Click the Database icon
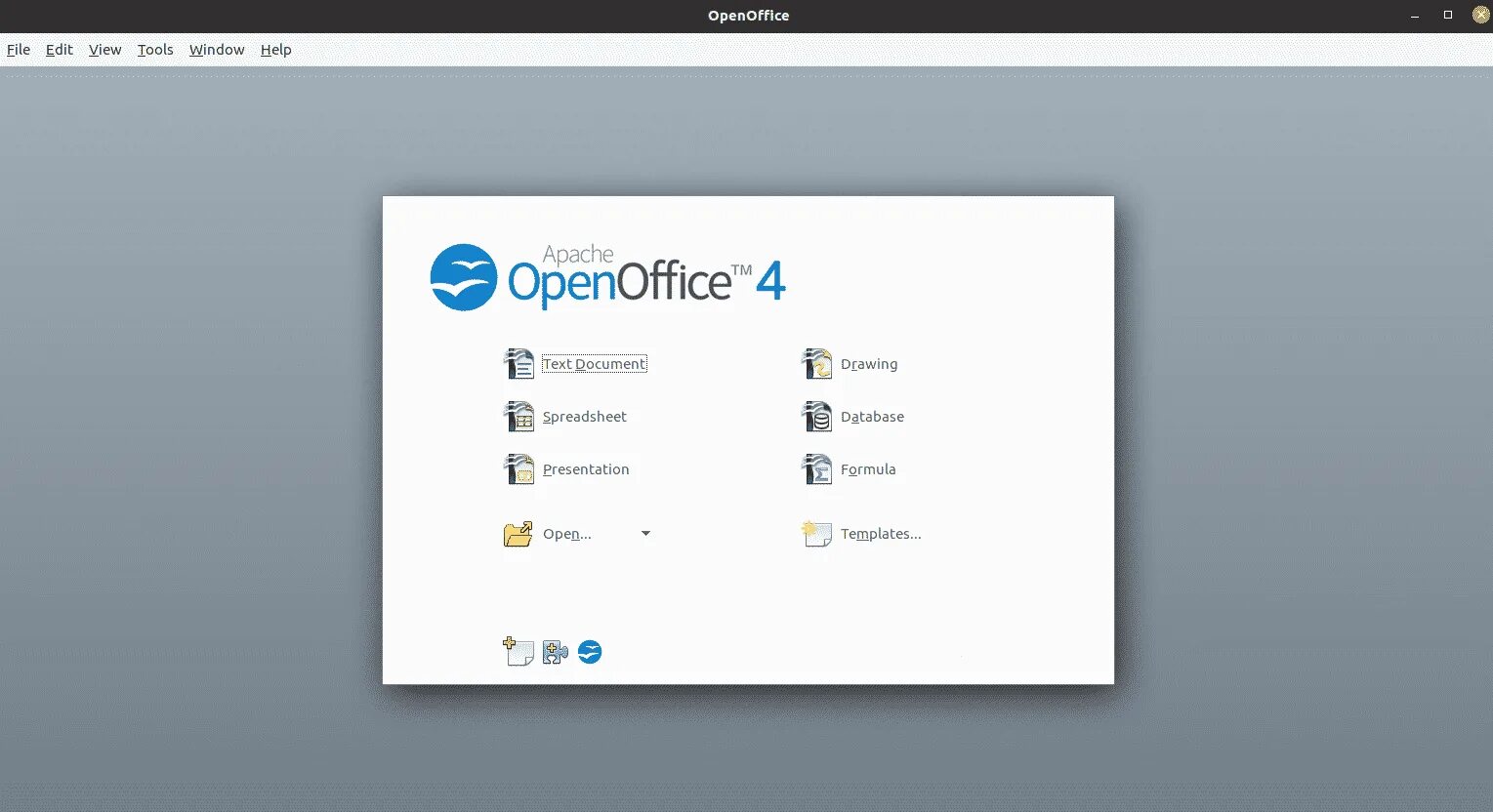This screenshot has height=812, width=1493. pos(816,417)
